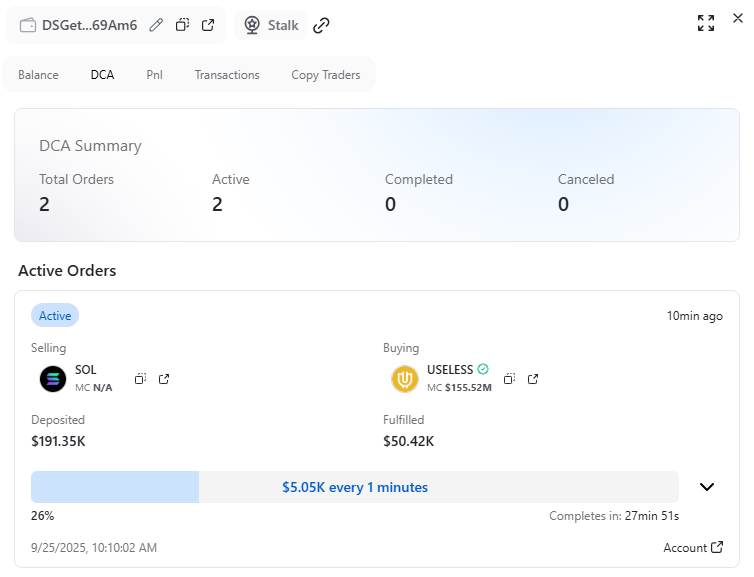Click the Completes in 27min 51s text
Image resolution: width=754 pixels, height=577 pixels.
pyautogui.click(x=614, y=516)
